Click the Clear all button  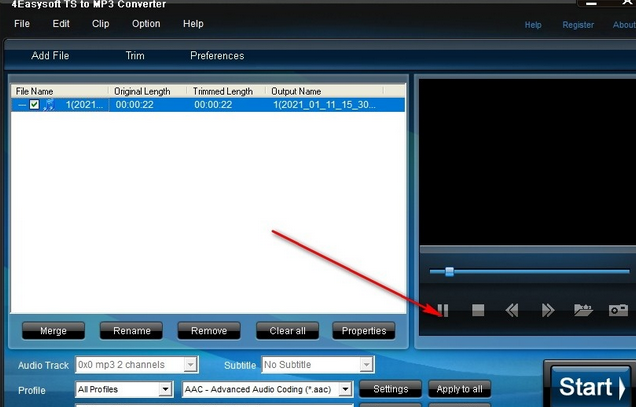point(287,331)
